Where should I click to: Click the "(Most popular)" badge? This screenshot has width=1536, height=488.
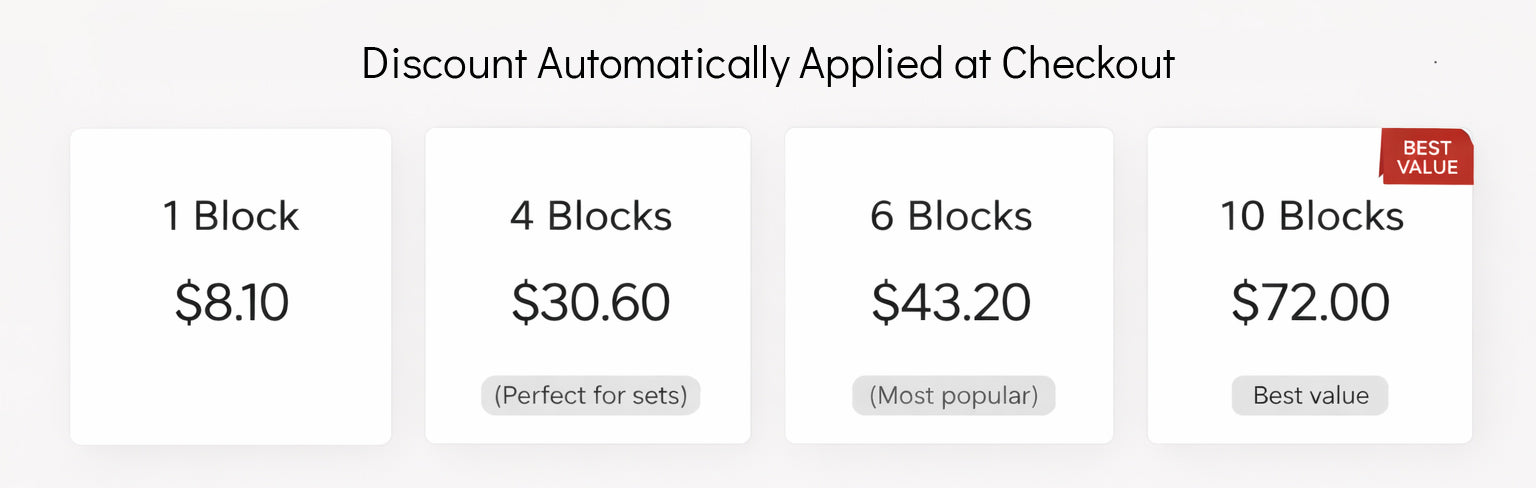[x=953, y=395]
